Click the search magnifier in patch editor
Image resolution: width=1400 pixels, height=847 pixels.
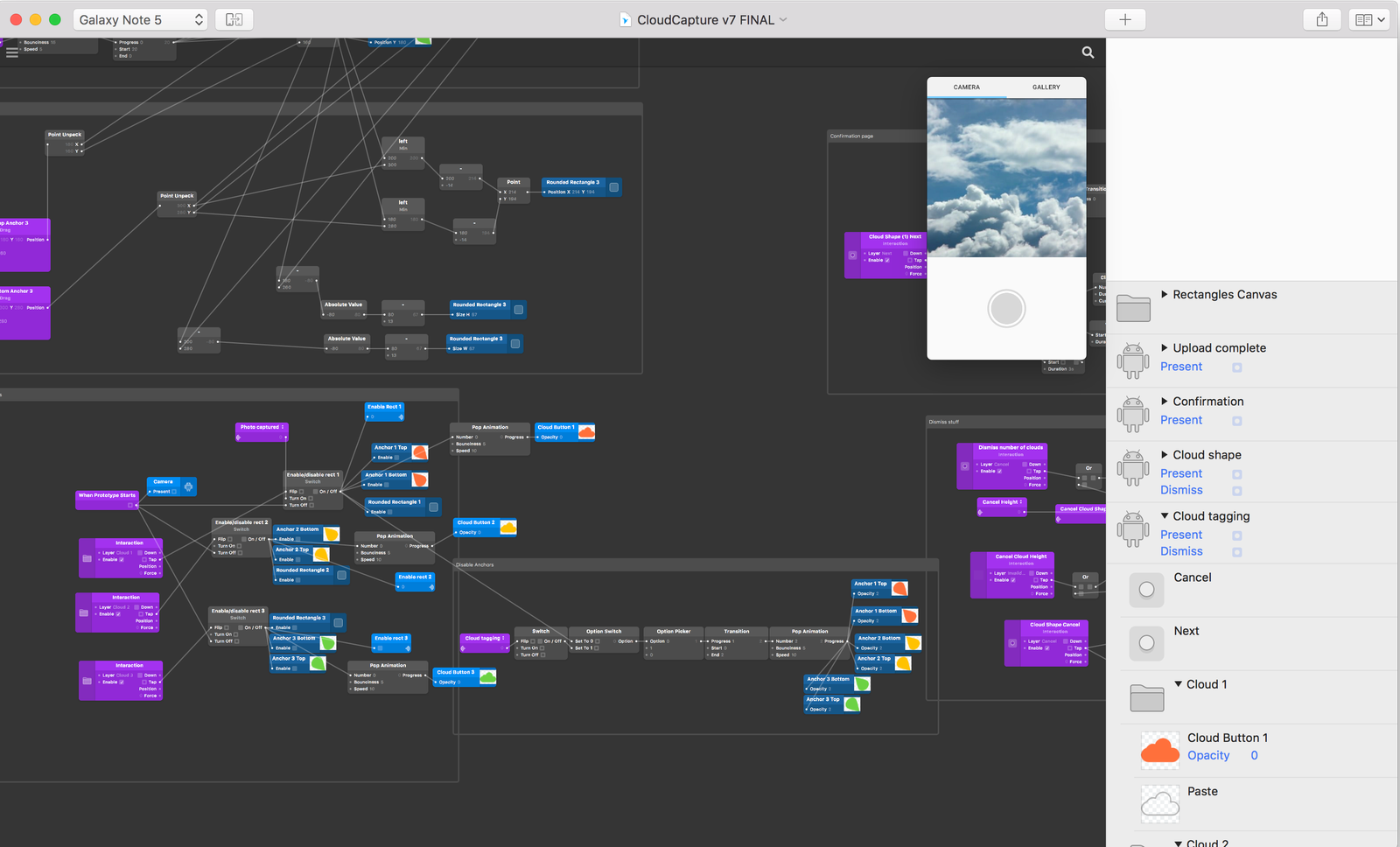coord(1088,52)
